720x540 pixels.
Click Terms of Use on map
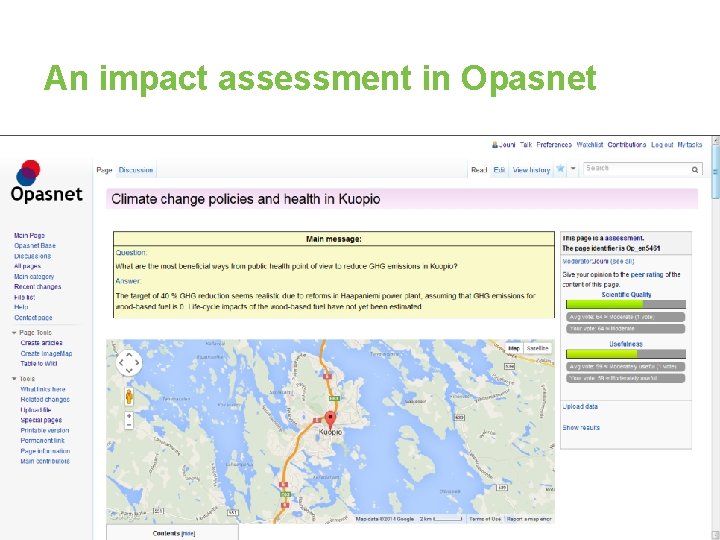coord(485,519)
